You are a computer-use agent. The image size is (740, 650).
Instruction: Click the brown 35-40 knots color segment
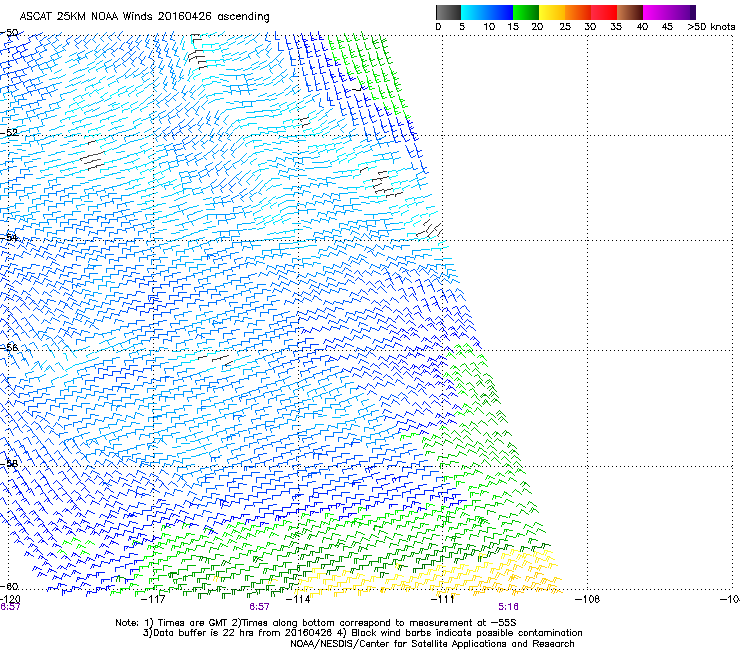point(630,12)
